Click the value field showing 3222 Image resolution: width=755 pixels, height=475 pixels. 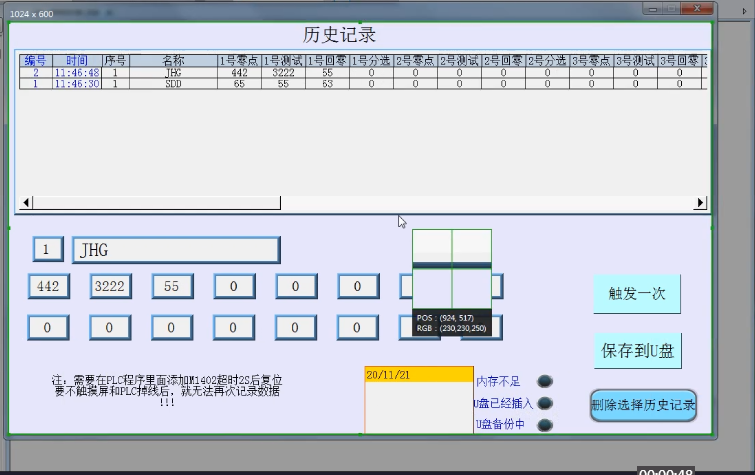[x=109, y=286]
